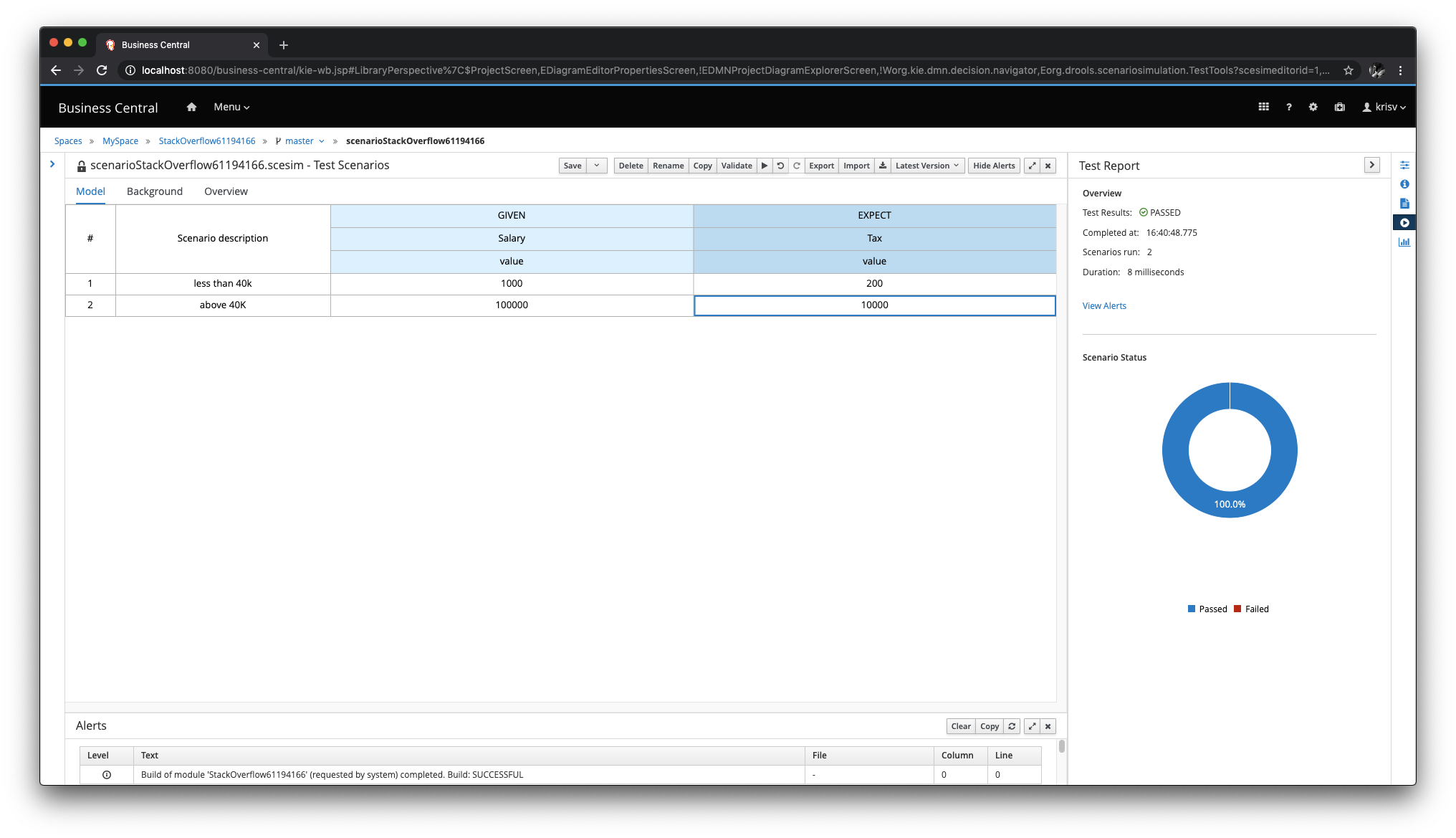Open the Save options dropdown arrow

(596, 166)
